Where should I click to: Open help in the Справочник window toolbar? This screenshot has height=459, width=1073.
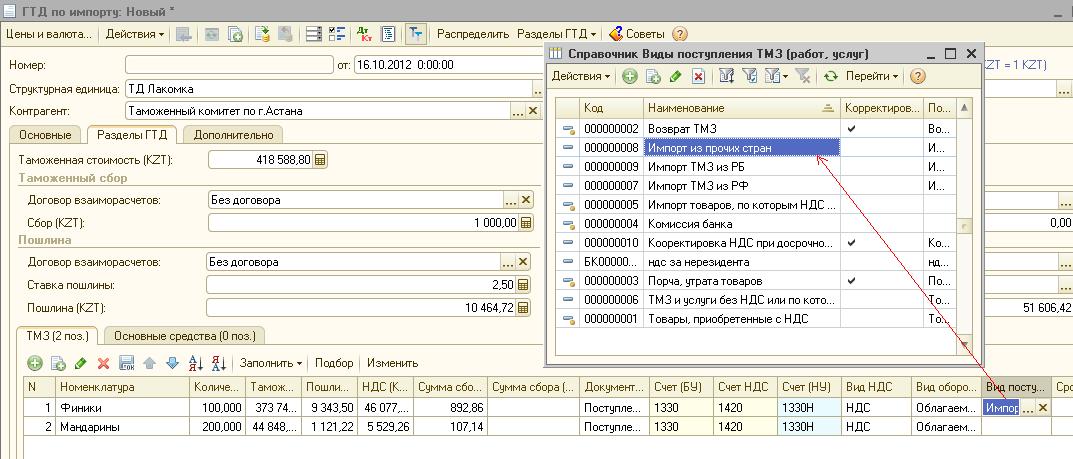[917, 76]
